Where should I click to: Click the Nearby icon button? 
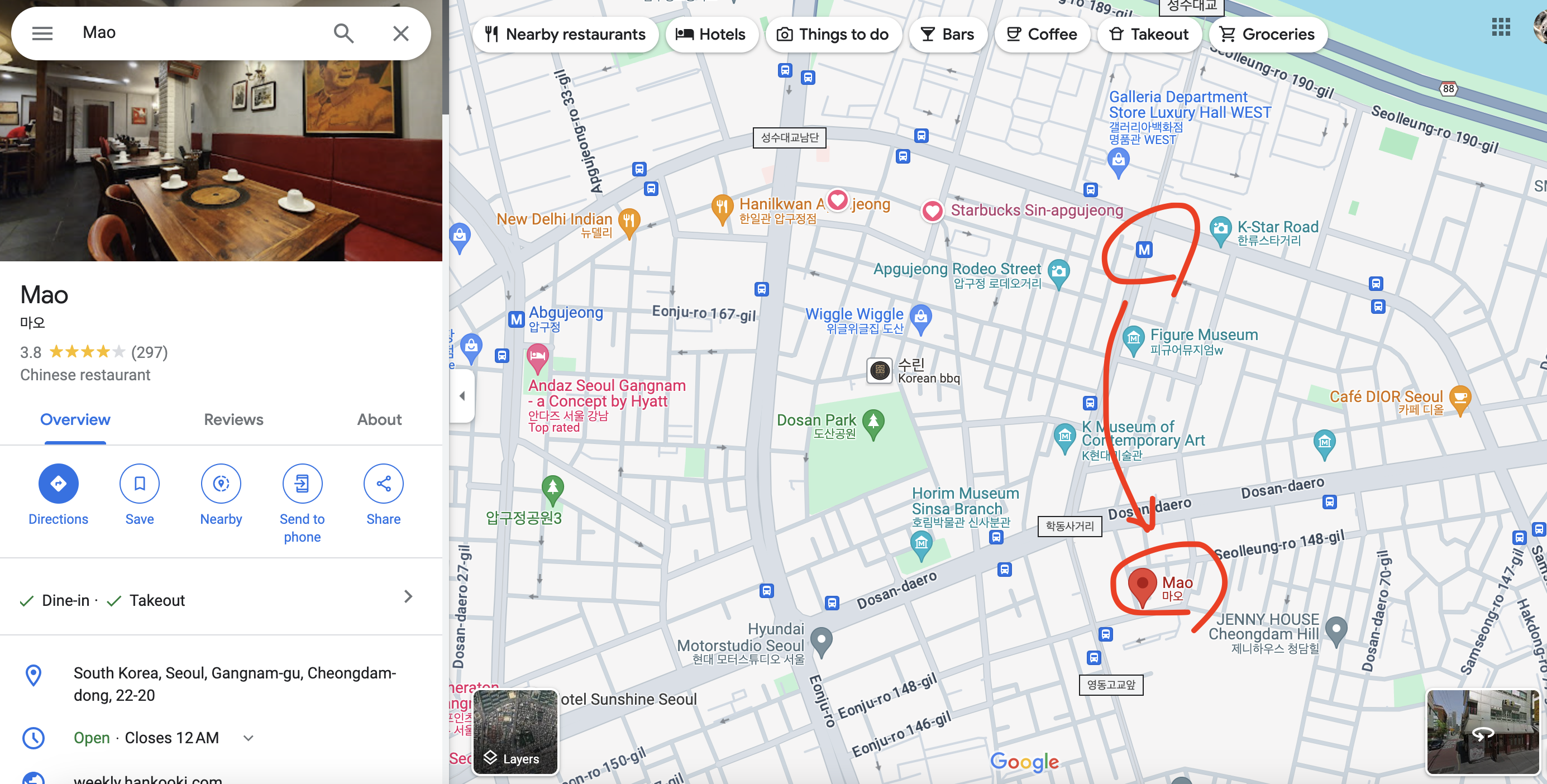tap(221, 483)
